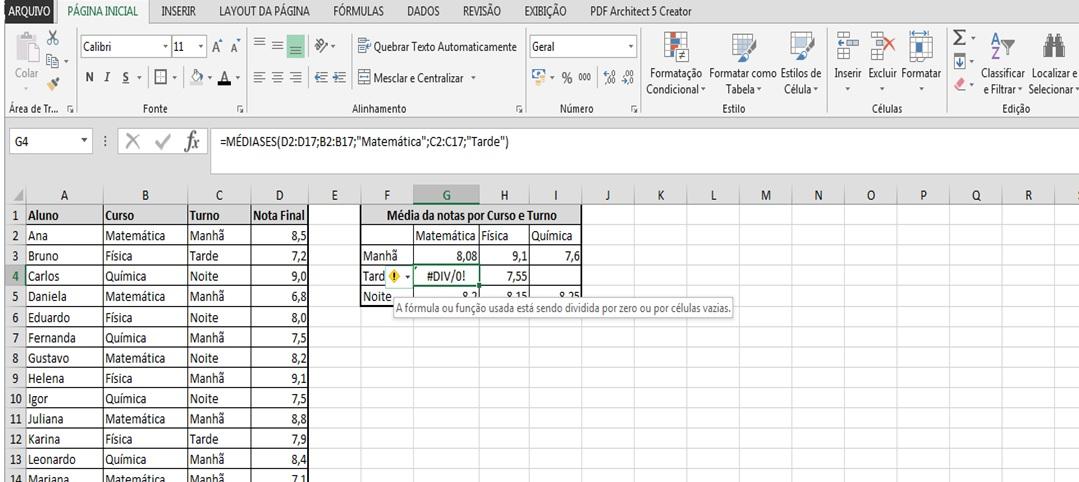This screenshot has width=1079, height=482.
Task: Decrease font size with small A icon
Action: coord(235,47)
